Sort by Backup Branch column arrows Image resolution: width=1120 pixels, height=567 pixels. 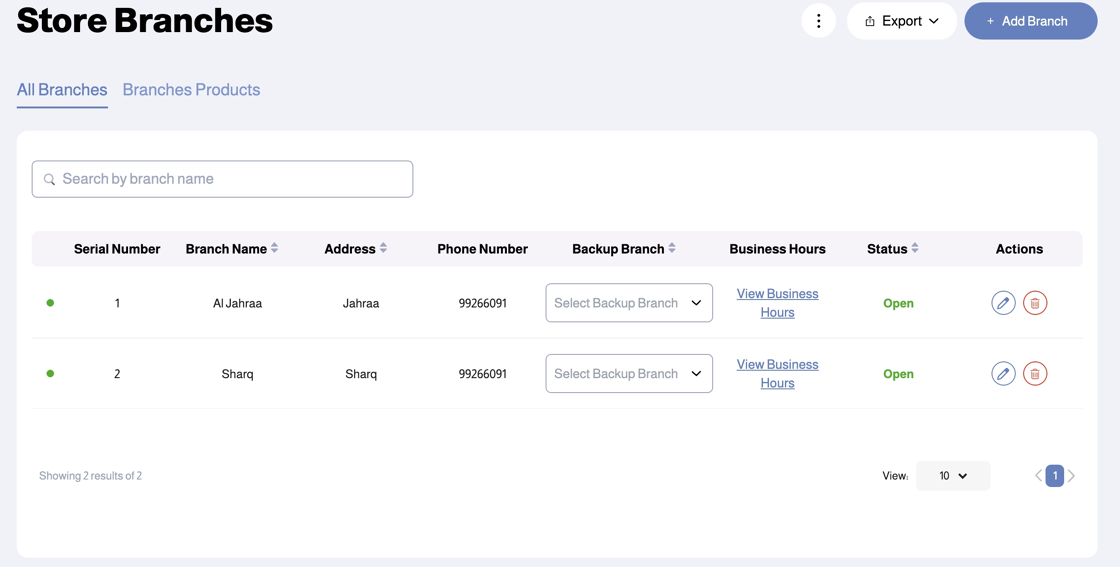671,248
